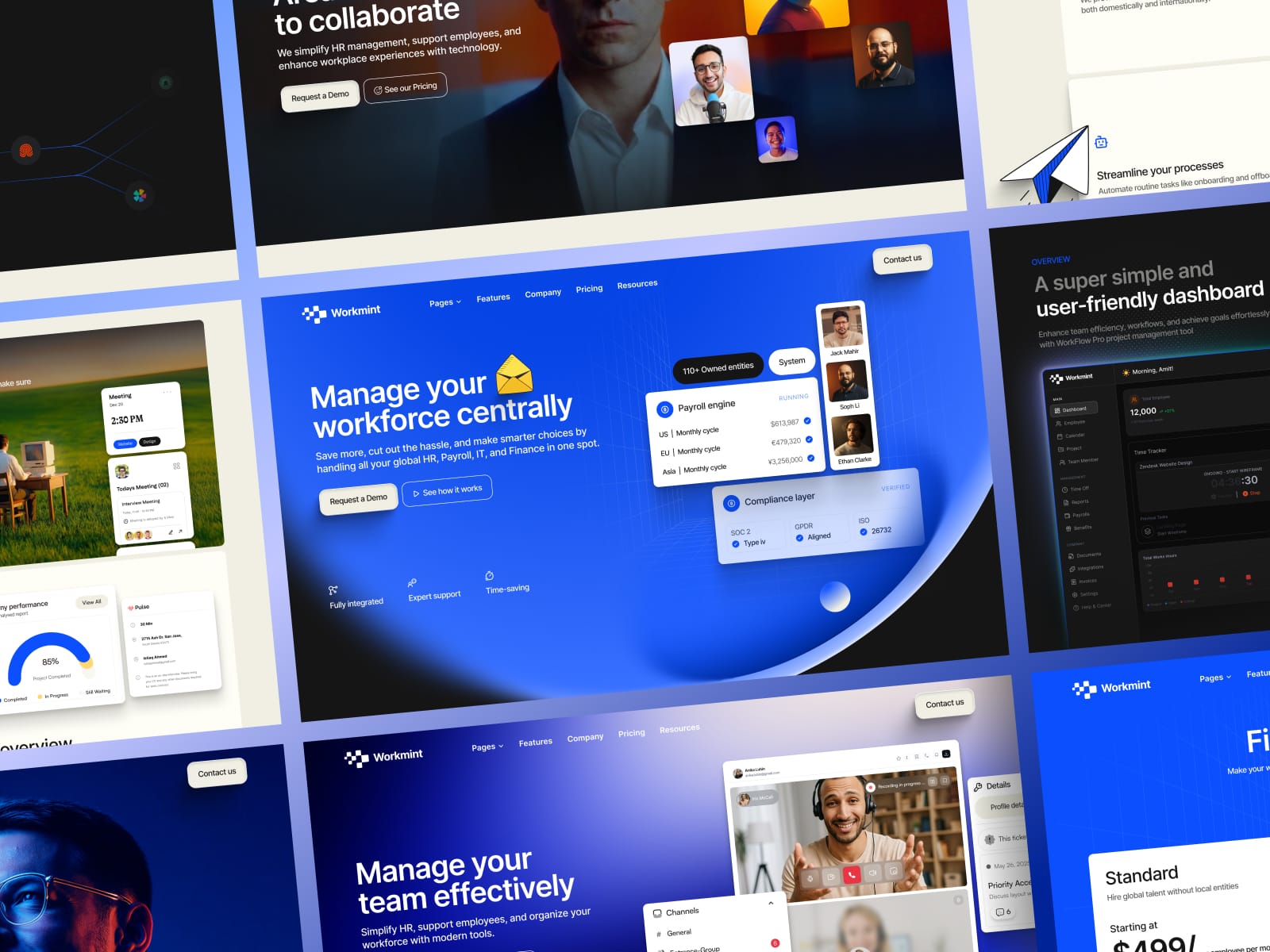Click the Expert support feature icon
Image resolution: width=1270 pixels, height=952 pixels.
click(412, 583)
